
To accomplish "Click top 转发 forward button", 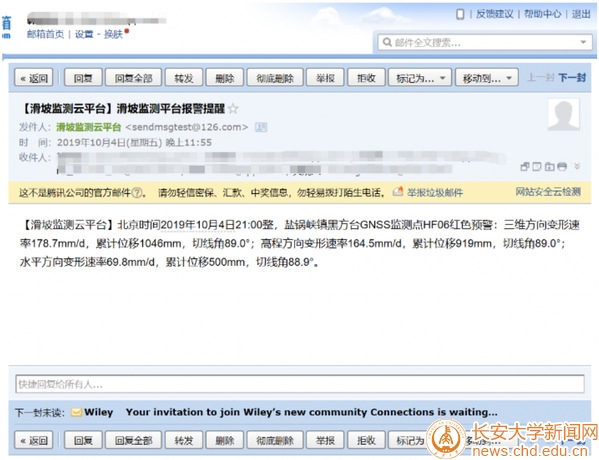I will [x=184, y=78].
